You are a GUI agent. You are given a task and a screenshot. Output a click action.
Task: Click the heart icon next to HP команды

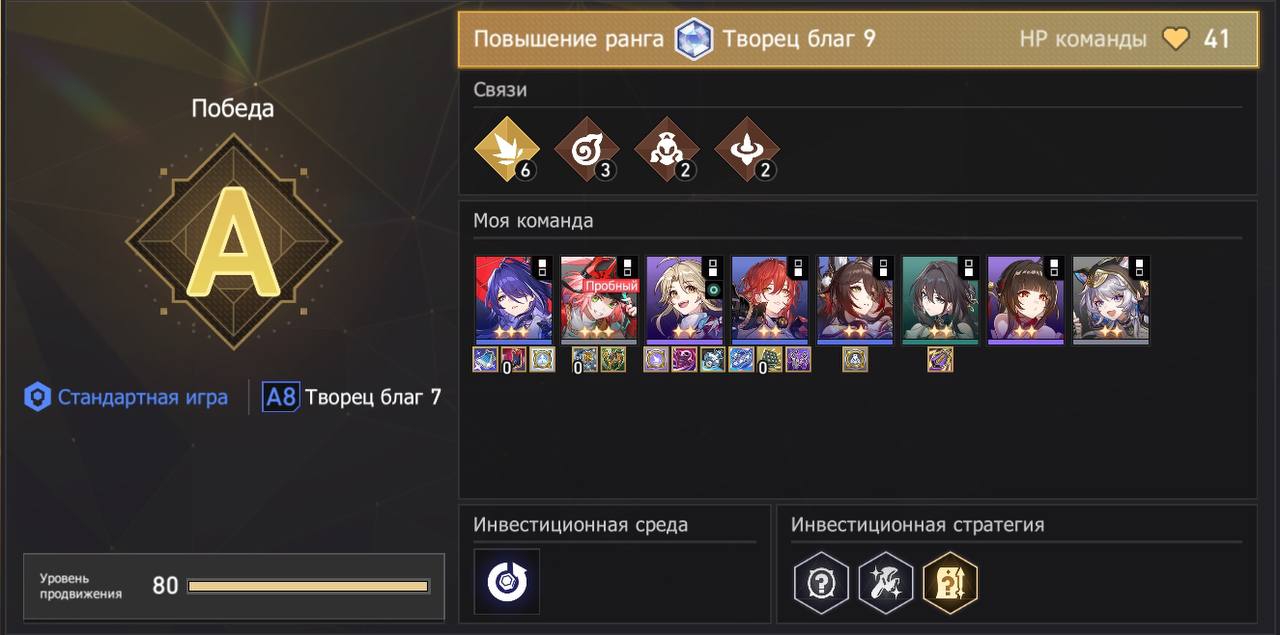[1176, 39]
